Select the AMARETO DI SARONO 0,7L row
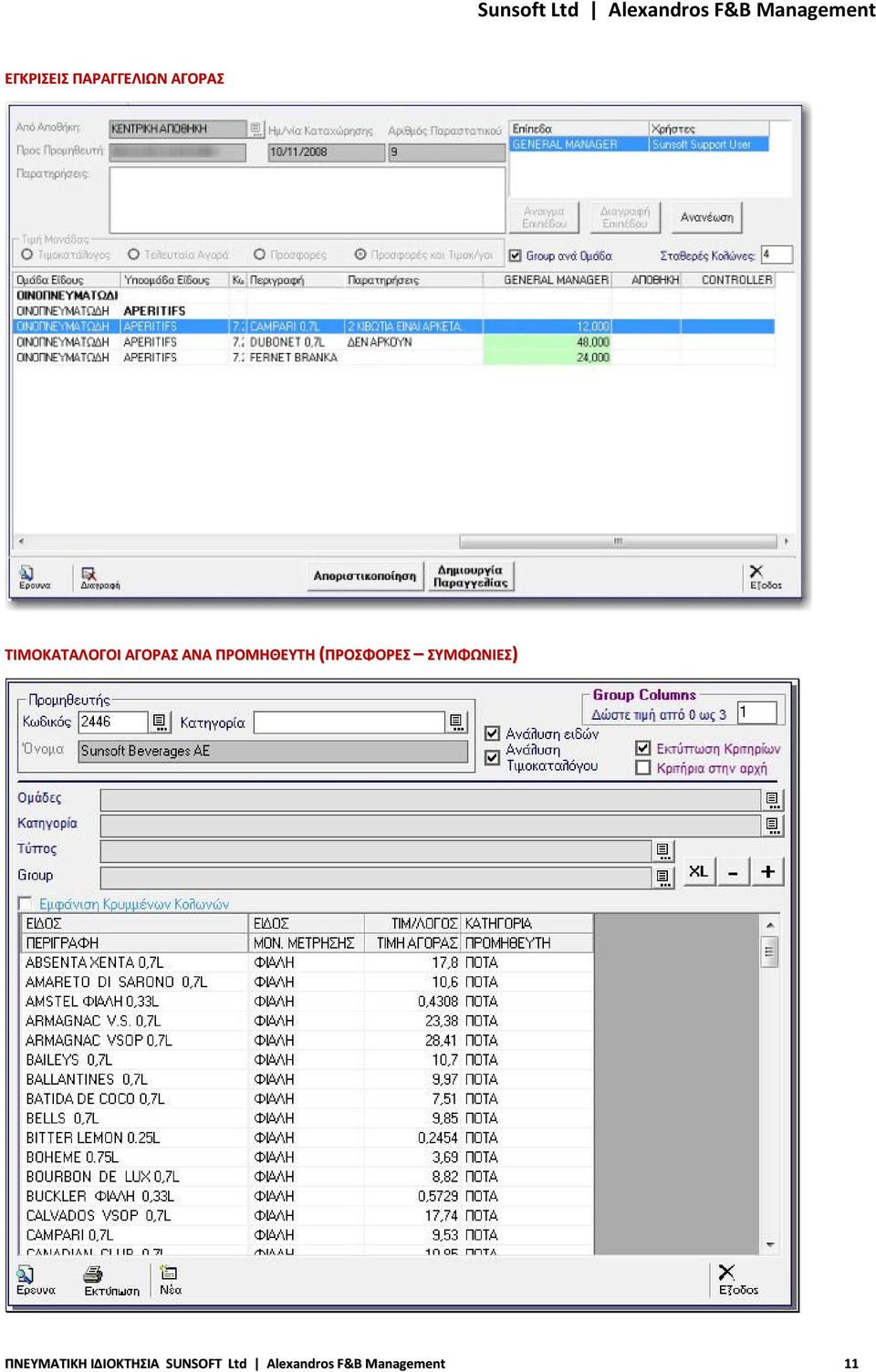876x1372 pixels. tap(308, 982)
